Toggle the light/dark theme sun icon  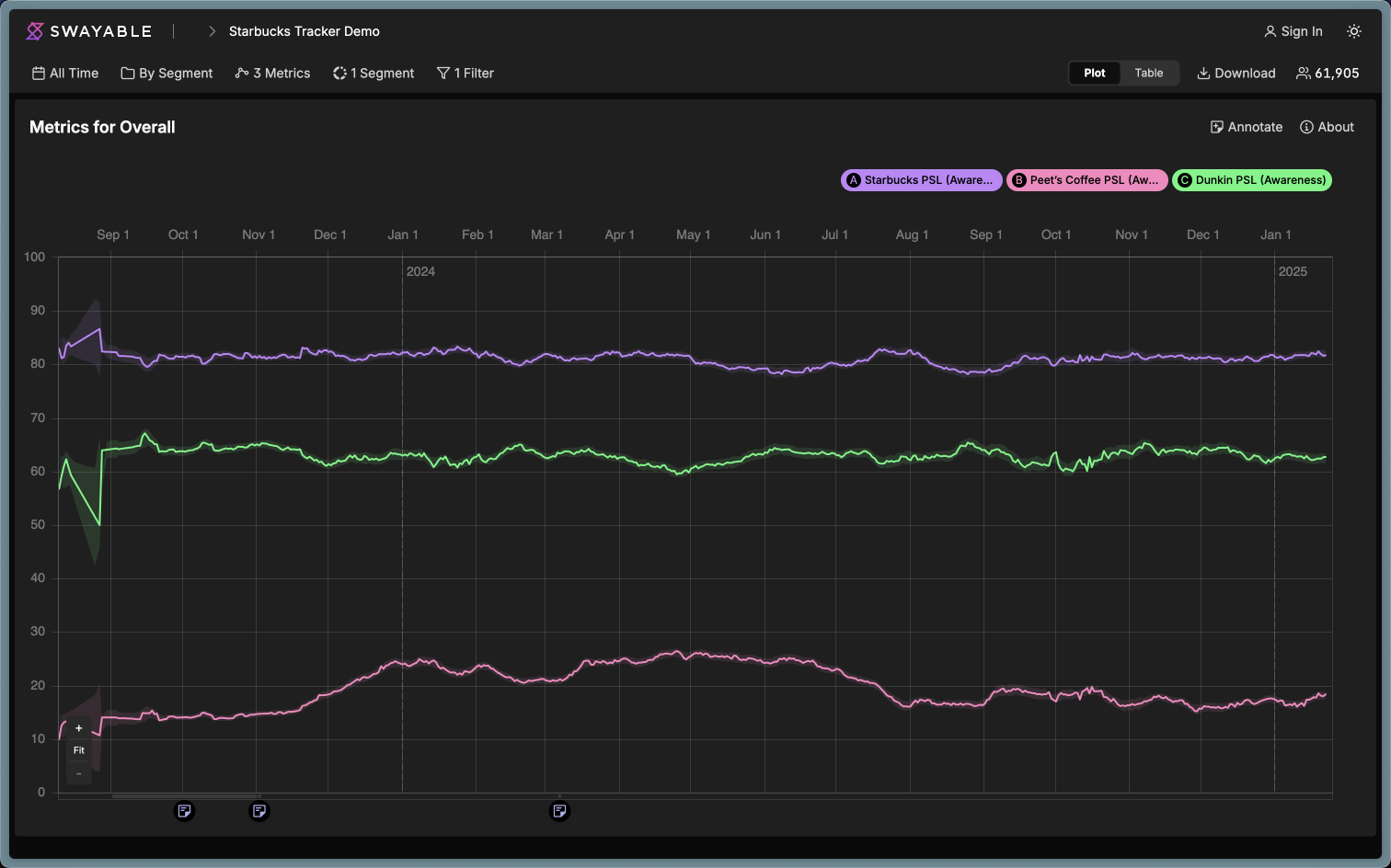[1354, 31]
